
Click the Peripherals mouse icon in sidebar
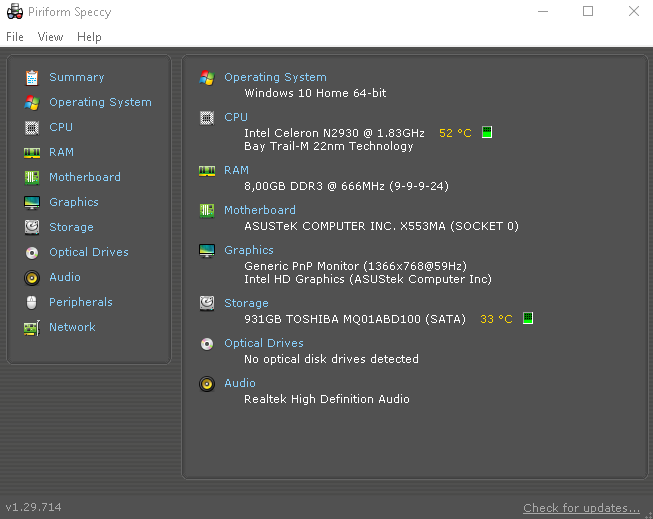(32, 302)
